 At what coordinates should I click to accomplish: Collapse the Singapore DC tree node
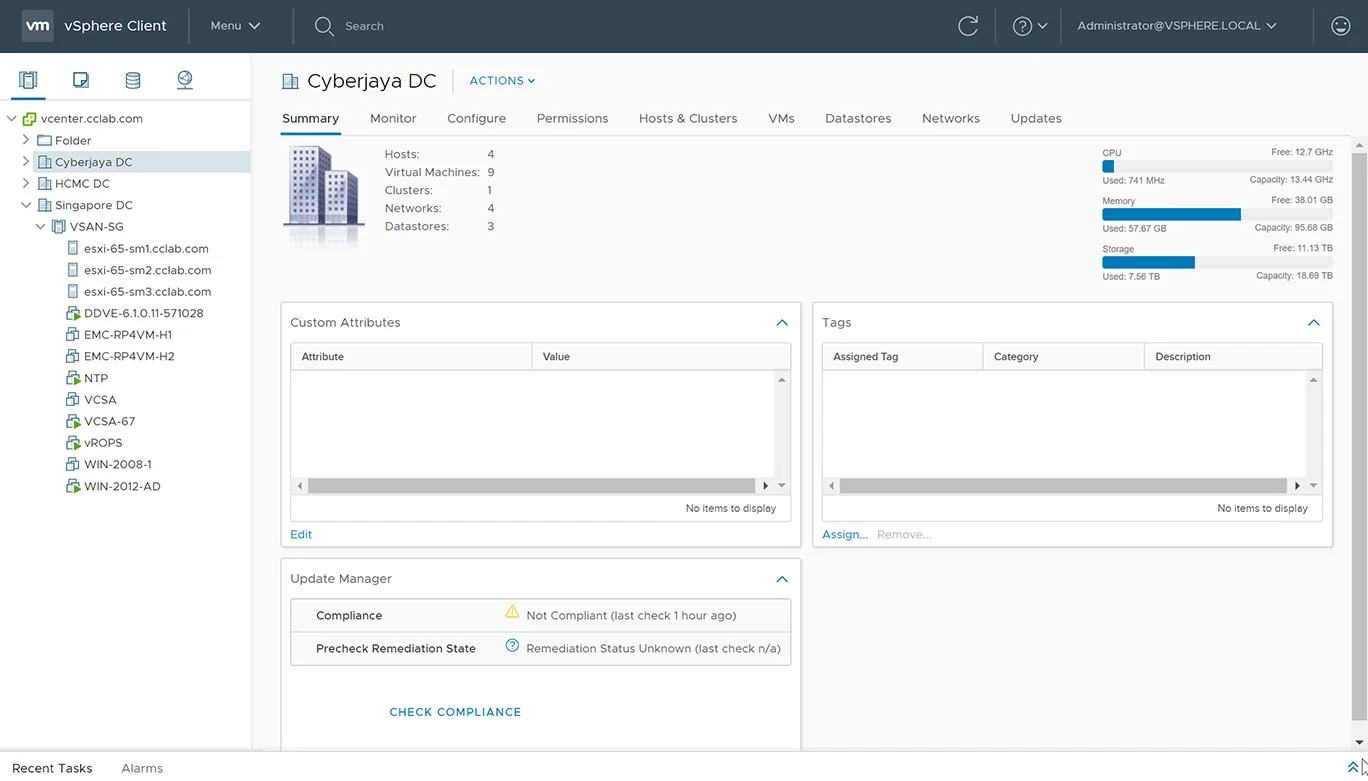tap(26, 205)
